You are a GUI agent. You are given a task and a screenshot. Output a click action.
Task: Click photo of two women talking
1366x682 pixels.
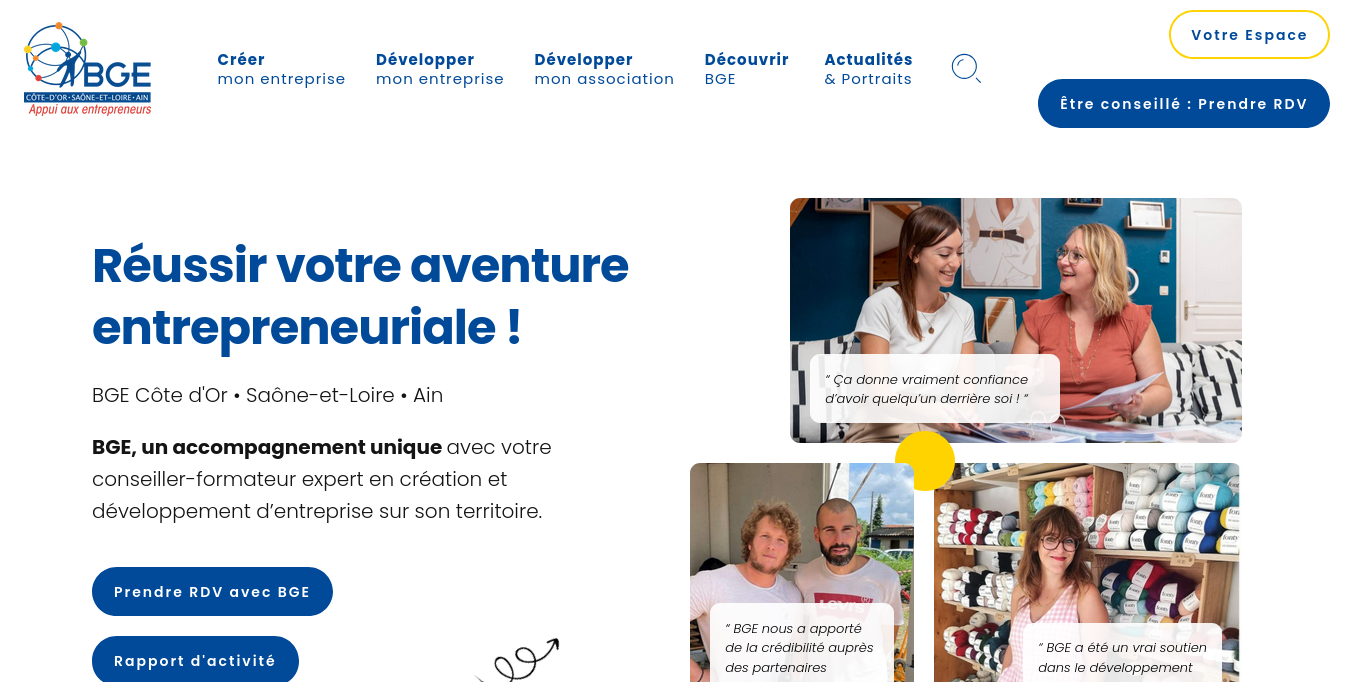pos(1016,320)
